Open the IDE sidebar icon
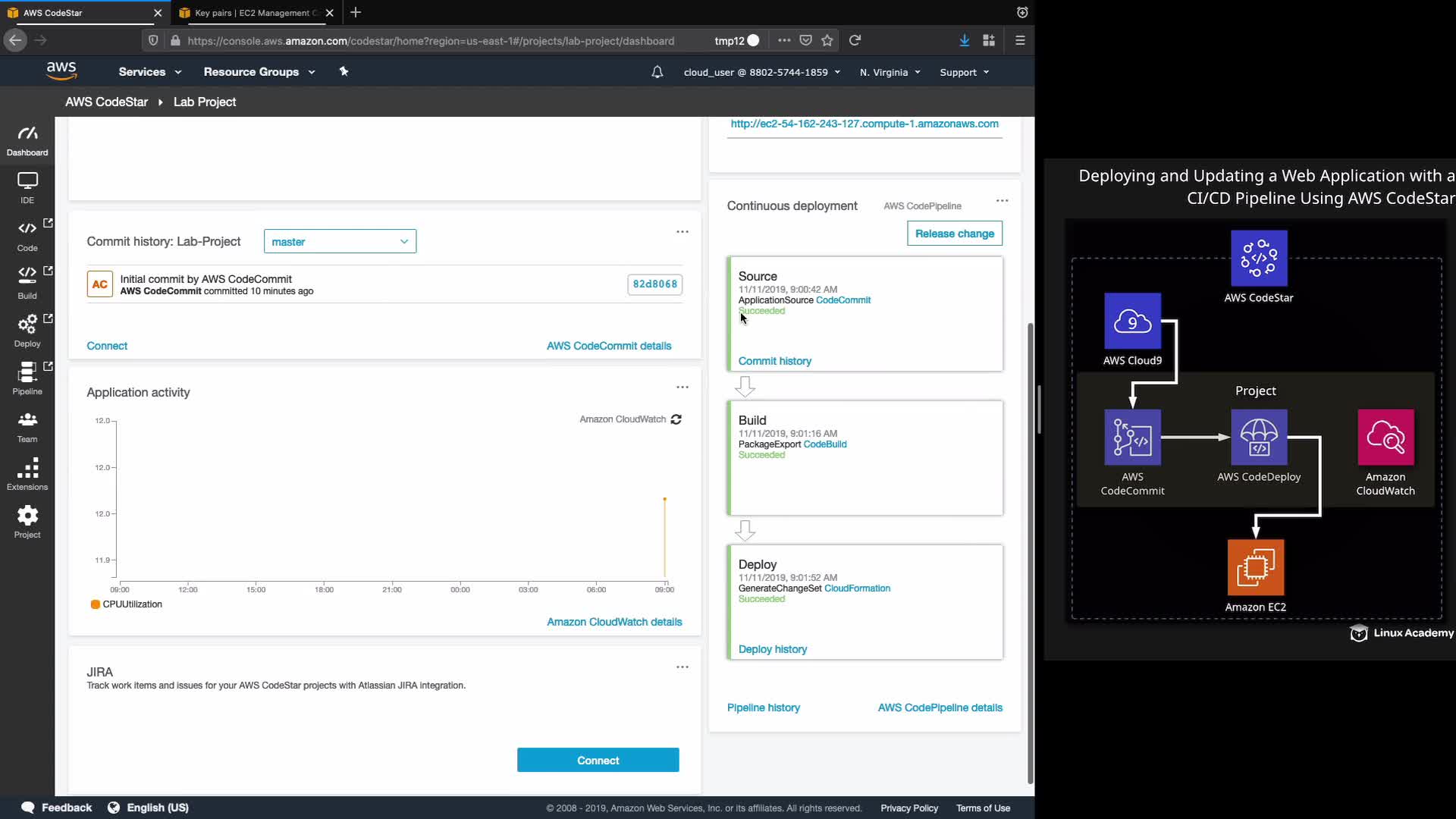Image resolution: width=1456 pixels, height=819 pixels. 27,187
